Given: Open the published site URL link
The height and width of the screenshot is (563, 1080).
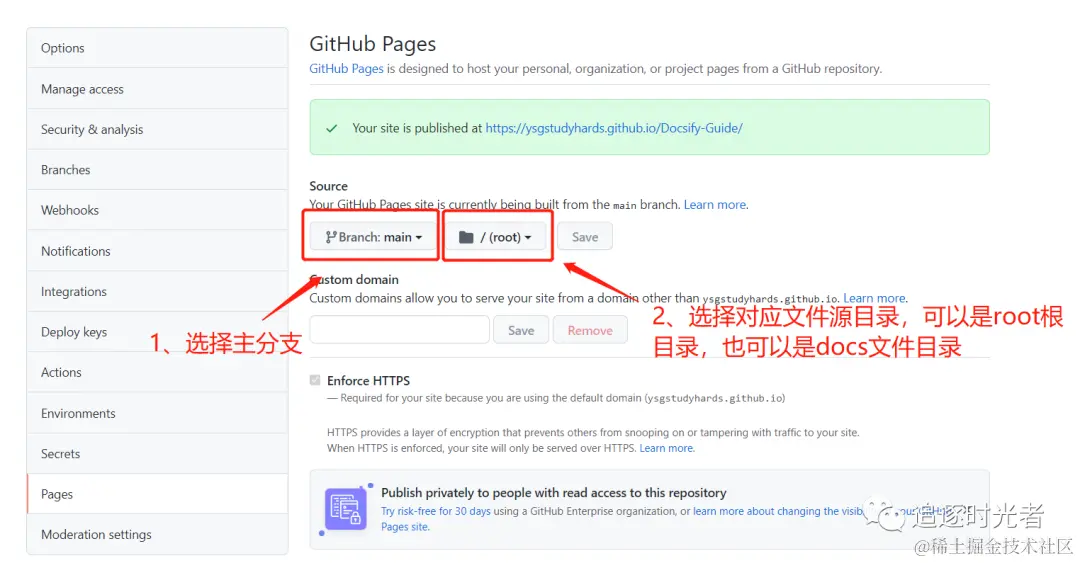Looking at the screenshot, I should [x=614, y=128].
